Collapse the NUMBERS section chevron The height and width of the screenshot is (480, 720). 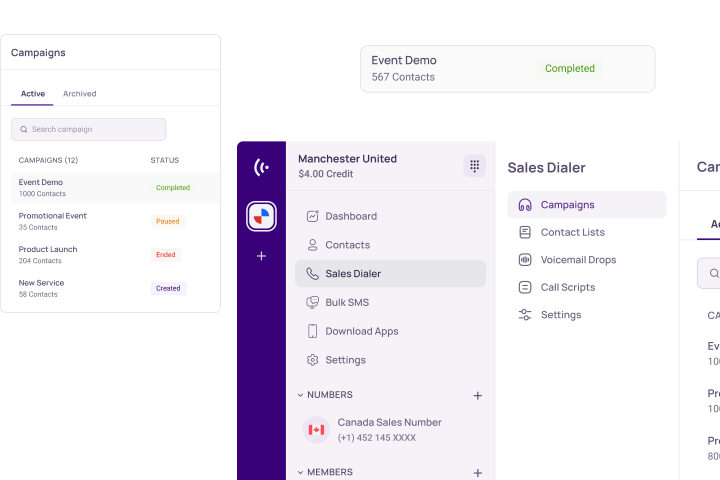click(300, 395)
